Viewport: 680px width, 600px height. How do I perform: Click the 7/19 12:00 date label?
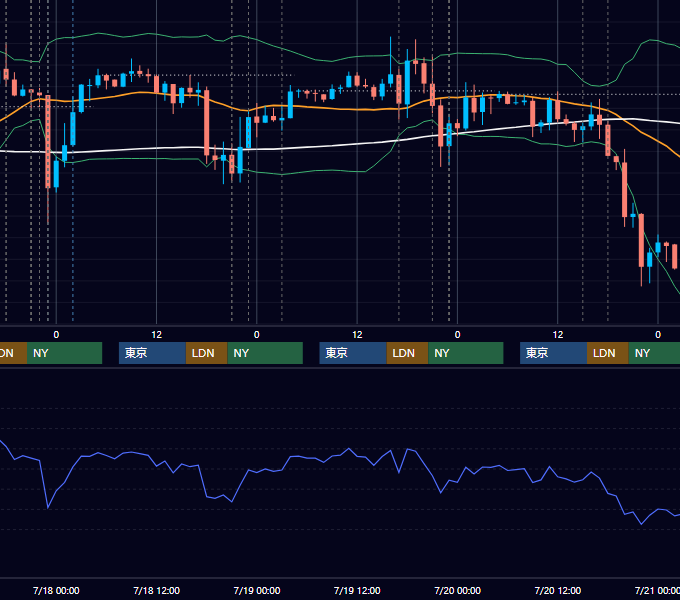(x=357, y=590)
